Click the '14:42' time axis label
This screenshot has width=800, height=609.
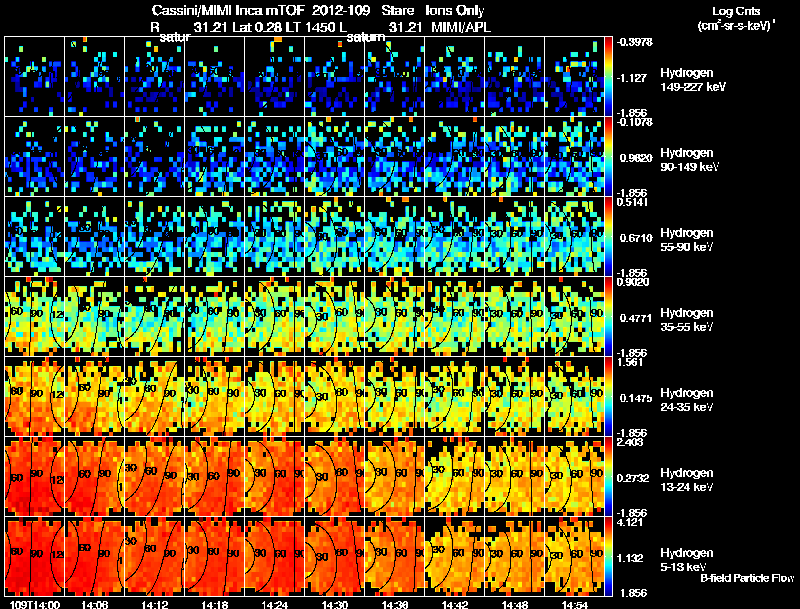pos(455,604)
